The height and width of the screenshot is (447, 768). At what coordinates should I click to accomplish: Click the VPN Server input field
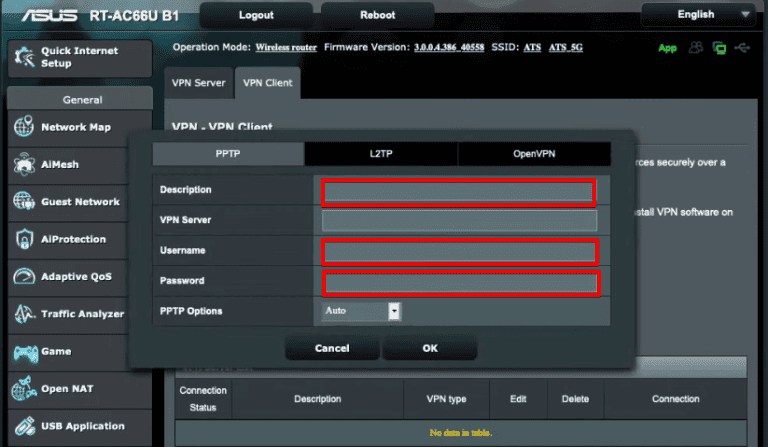pos(459,221)
